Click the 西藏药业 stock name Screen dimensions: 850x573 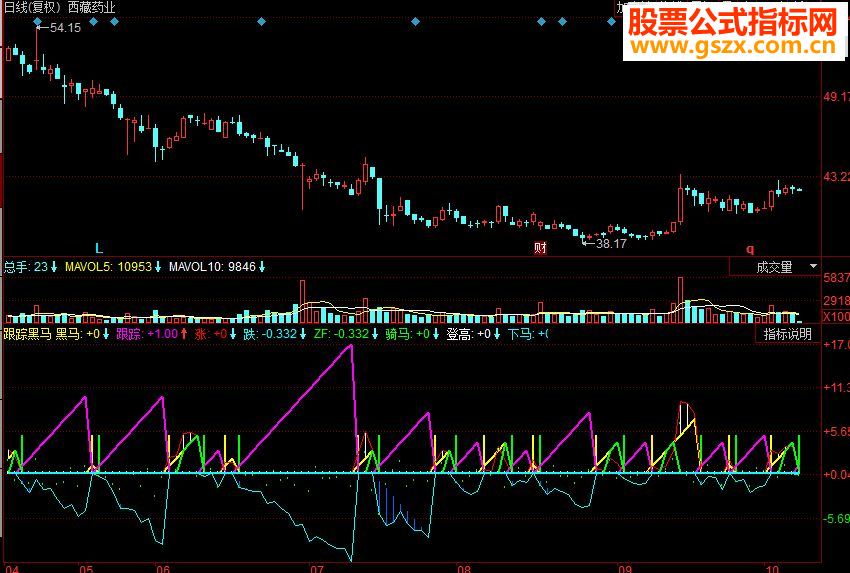click(x=91, y=7)
